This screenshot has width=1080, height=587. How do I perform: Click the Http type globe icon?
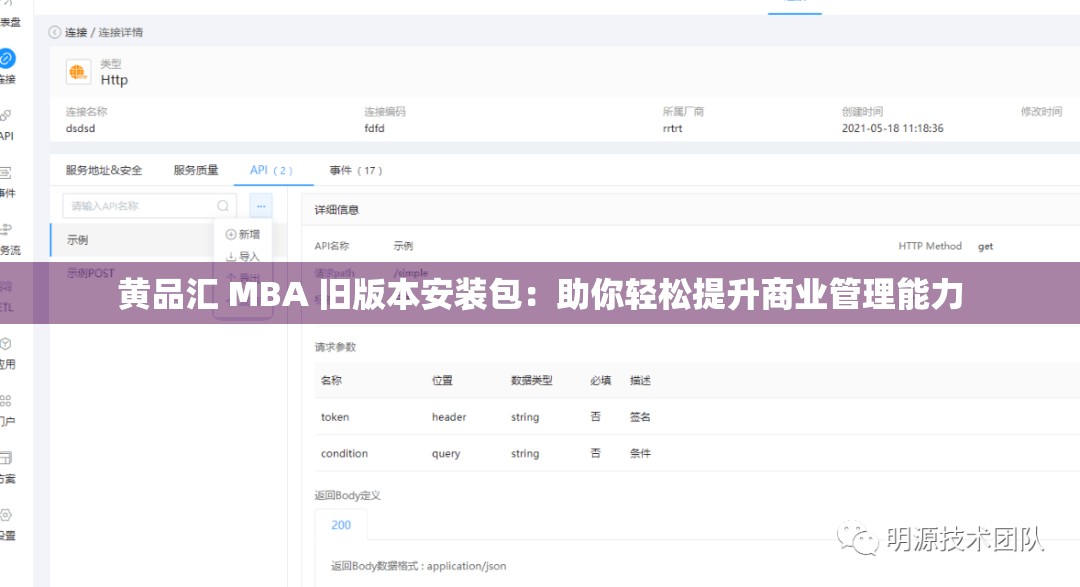pyautogui.click(x=78, y=72)
